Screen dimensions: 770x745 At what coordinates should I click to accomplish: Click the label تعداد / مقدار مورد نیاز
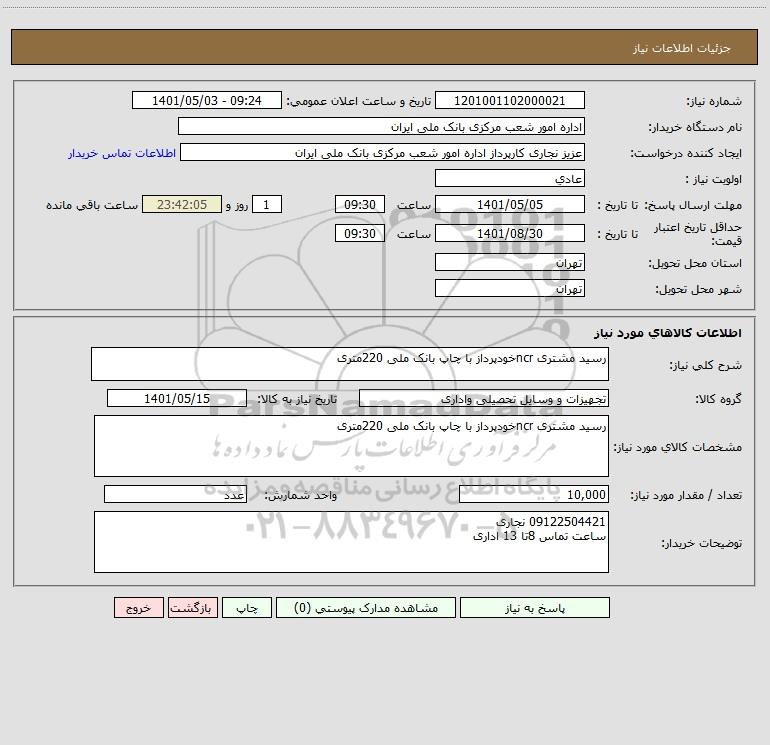(686, 496)
